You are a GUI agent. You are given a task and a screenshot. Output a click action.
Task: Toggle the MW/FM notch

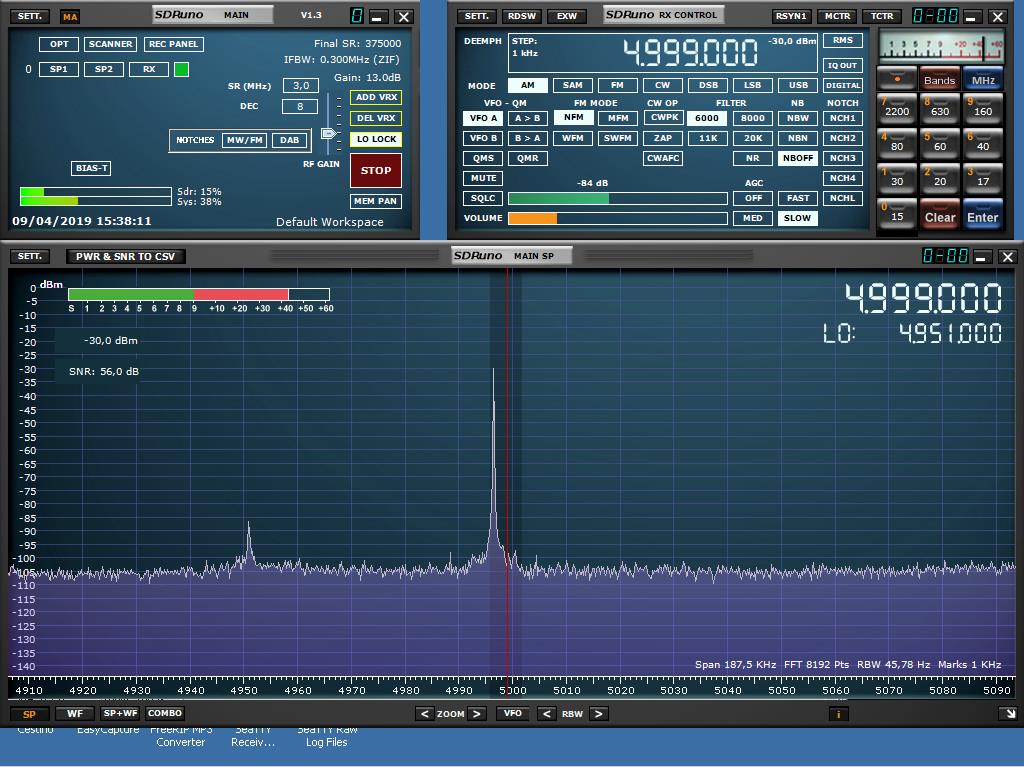coord(244,140)
